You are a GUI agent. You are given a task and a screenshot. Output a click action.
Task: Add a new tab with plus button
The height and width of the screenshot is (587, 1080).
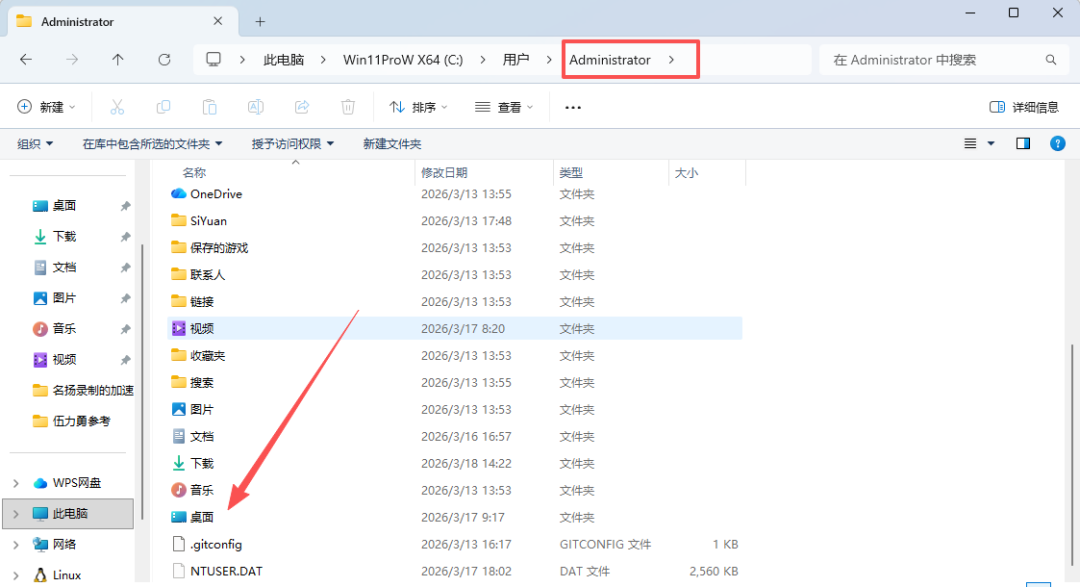click(260, 21)
